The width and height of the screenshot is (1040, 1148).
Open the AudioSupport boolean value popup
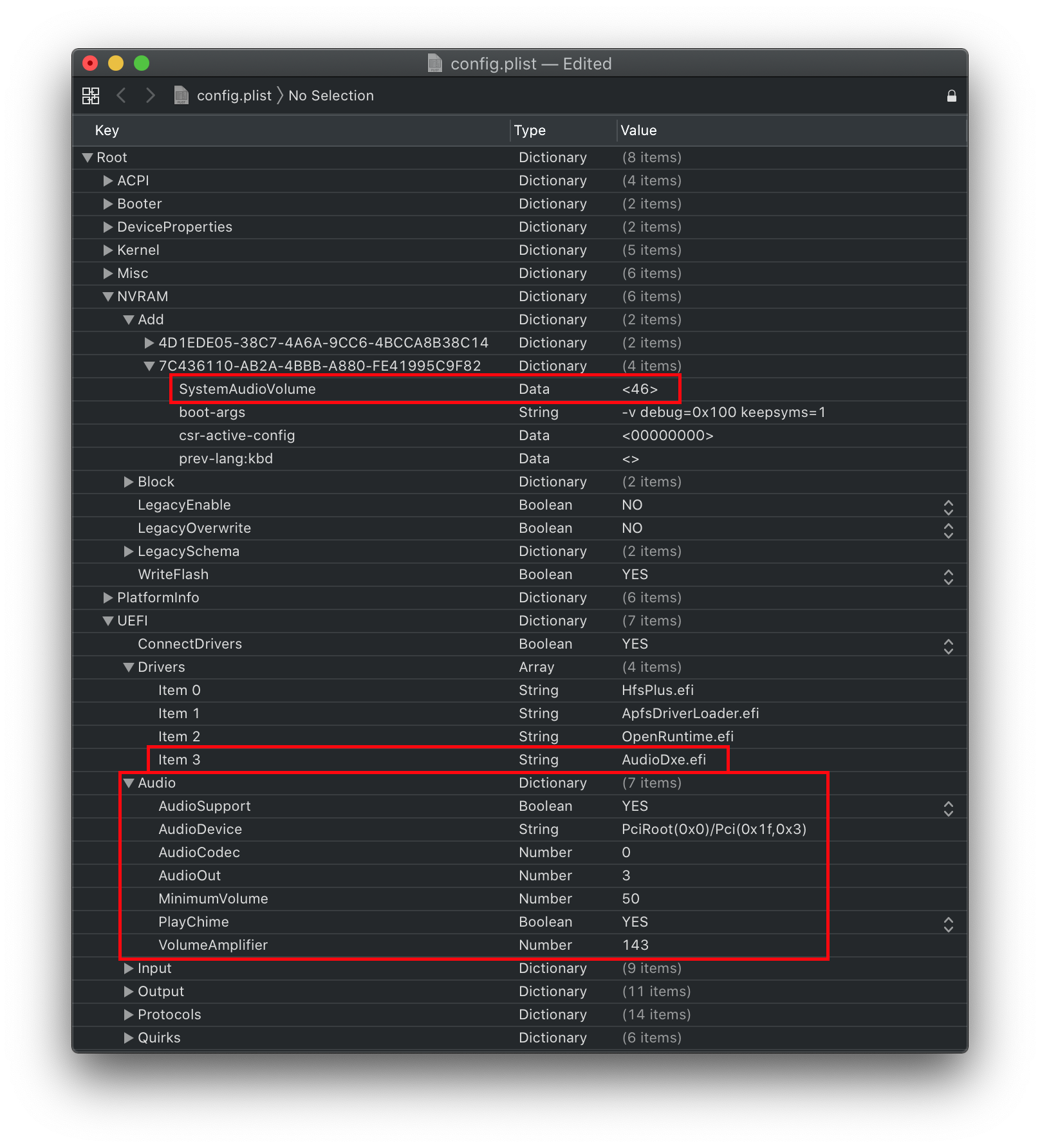[948, 808]
